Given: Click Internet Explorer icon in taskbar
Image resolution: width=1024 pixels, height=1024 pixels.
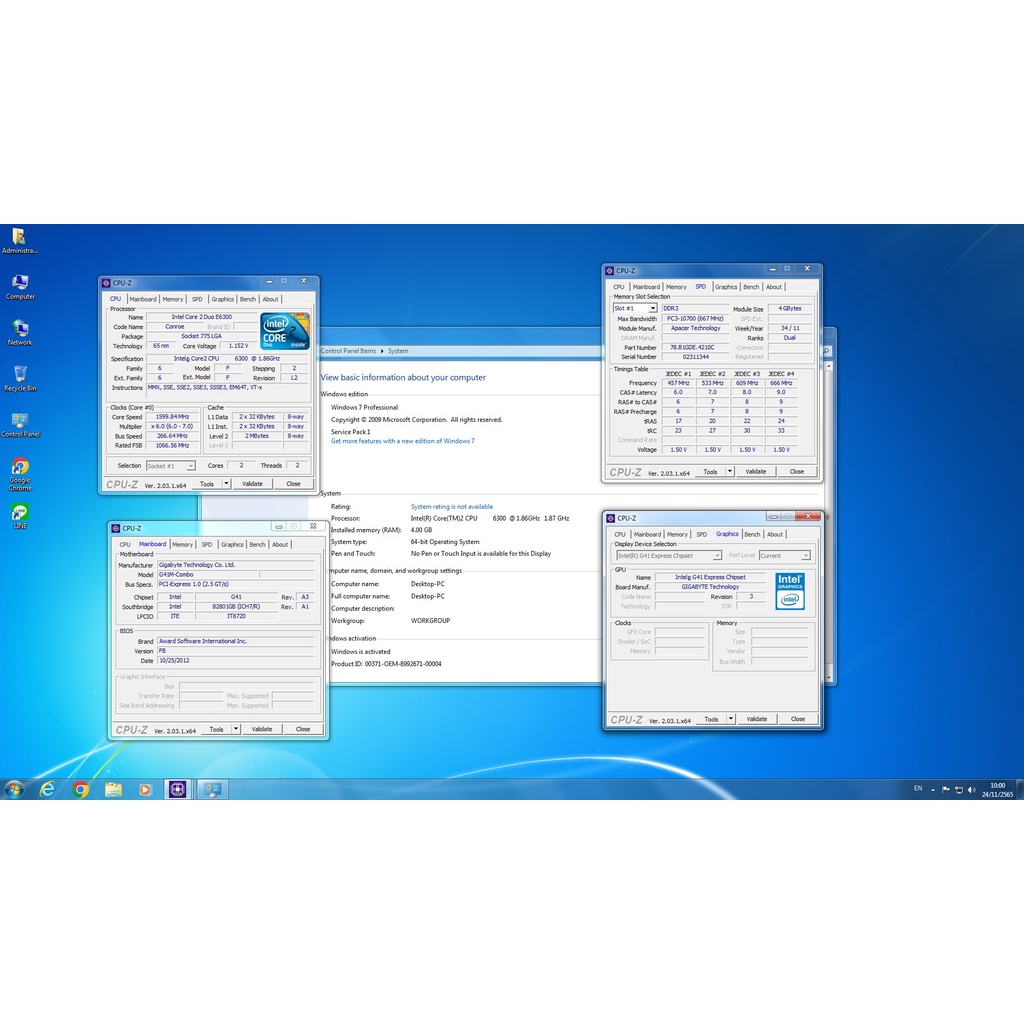Looking at the screenshot, I should pyautogui.click(x=47, y=789).
